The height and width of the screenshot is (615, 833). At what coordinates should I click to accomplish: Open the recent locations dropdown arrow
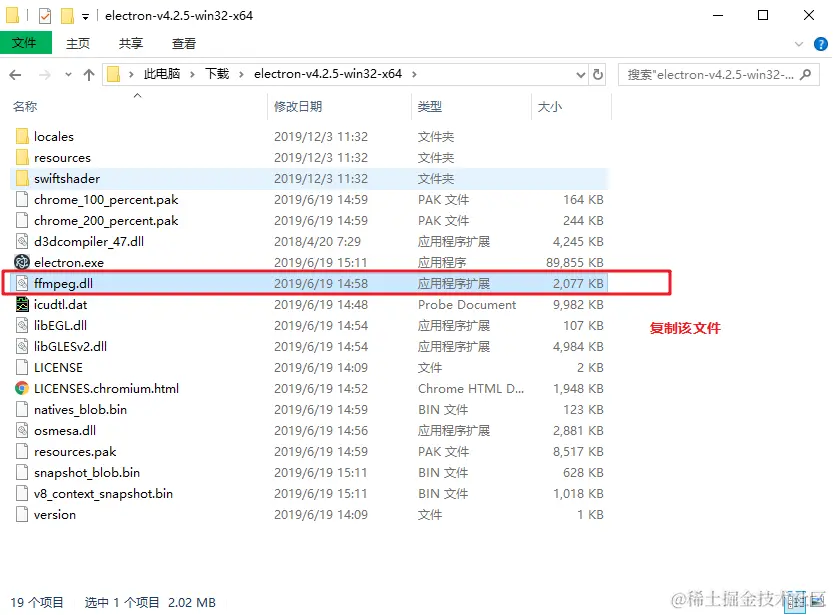click(68, 75)
